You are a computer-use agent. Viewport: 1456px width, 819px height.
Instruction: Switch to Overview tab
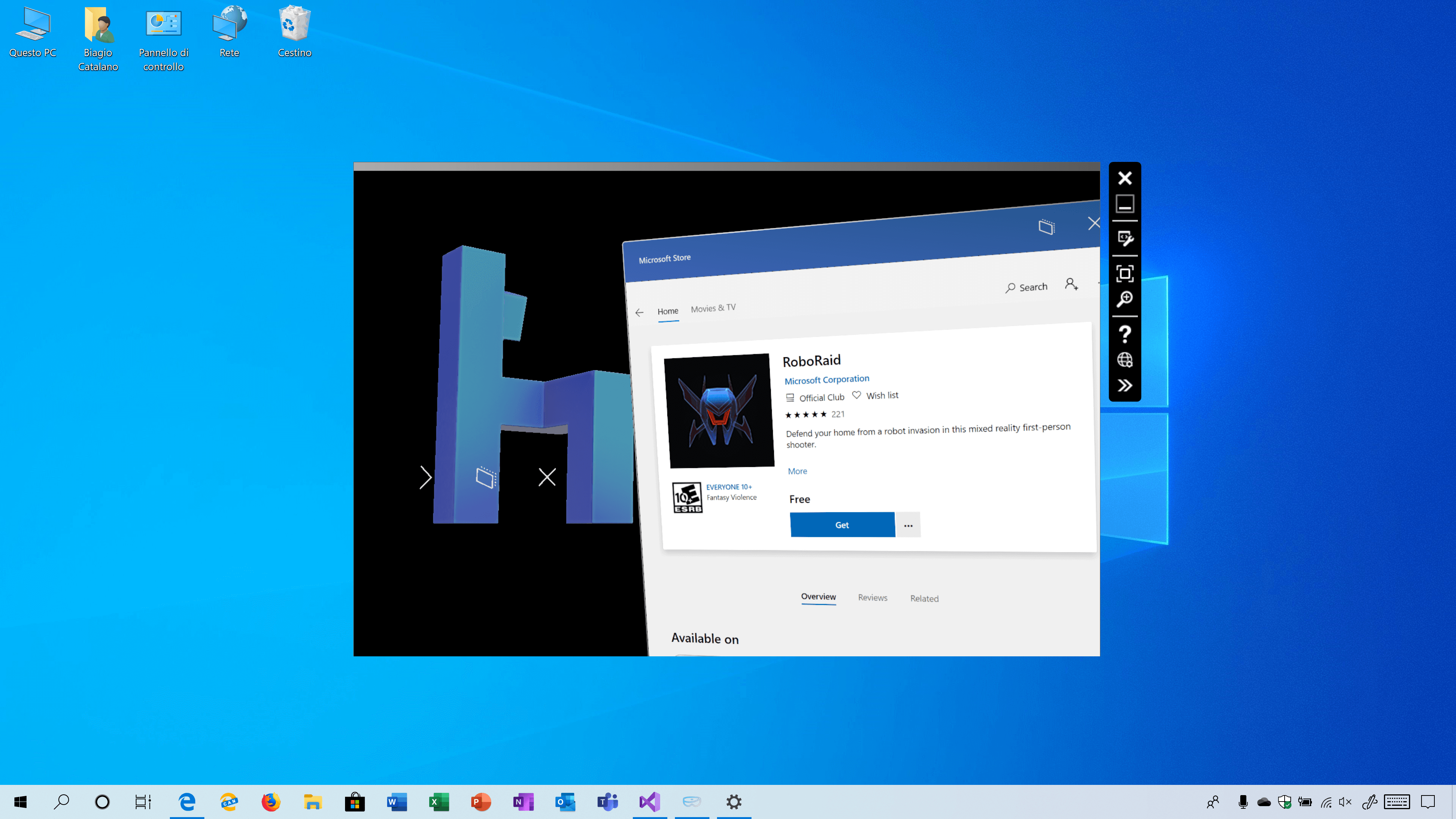819,597
